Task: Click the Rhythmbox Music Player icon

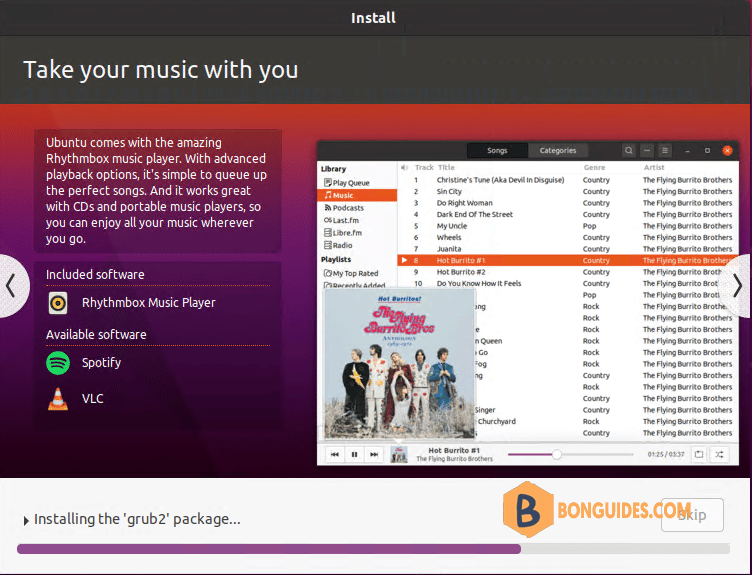Action: point(58,303)
